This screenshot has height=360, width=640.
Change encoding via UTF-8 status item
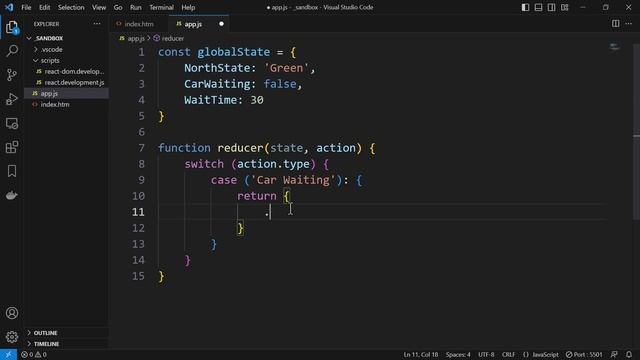(x=486, y=354)
